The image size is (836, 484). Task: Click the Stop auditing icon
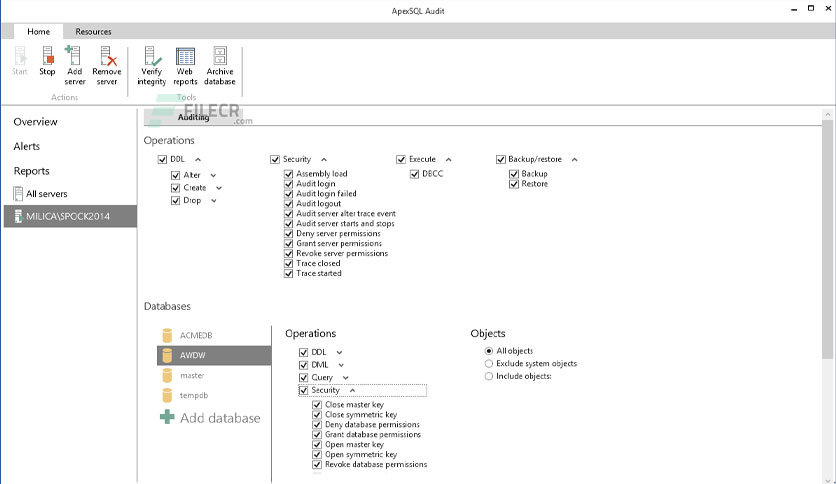47,55
